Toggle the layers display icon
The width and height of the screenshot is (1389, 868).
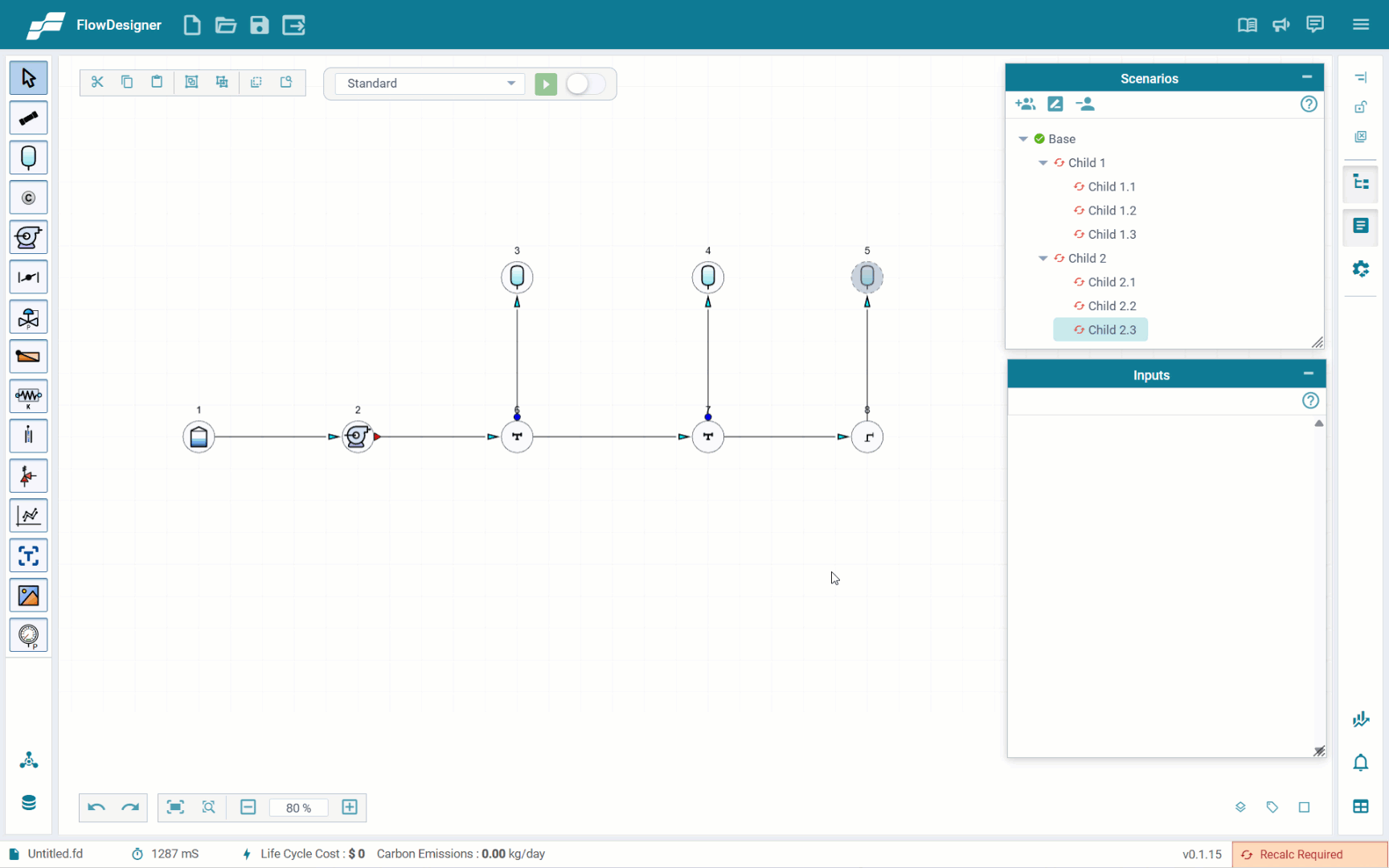(x=1240, y=807)
